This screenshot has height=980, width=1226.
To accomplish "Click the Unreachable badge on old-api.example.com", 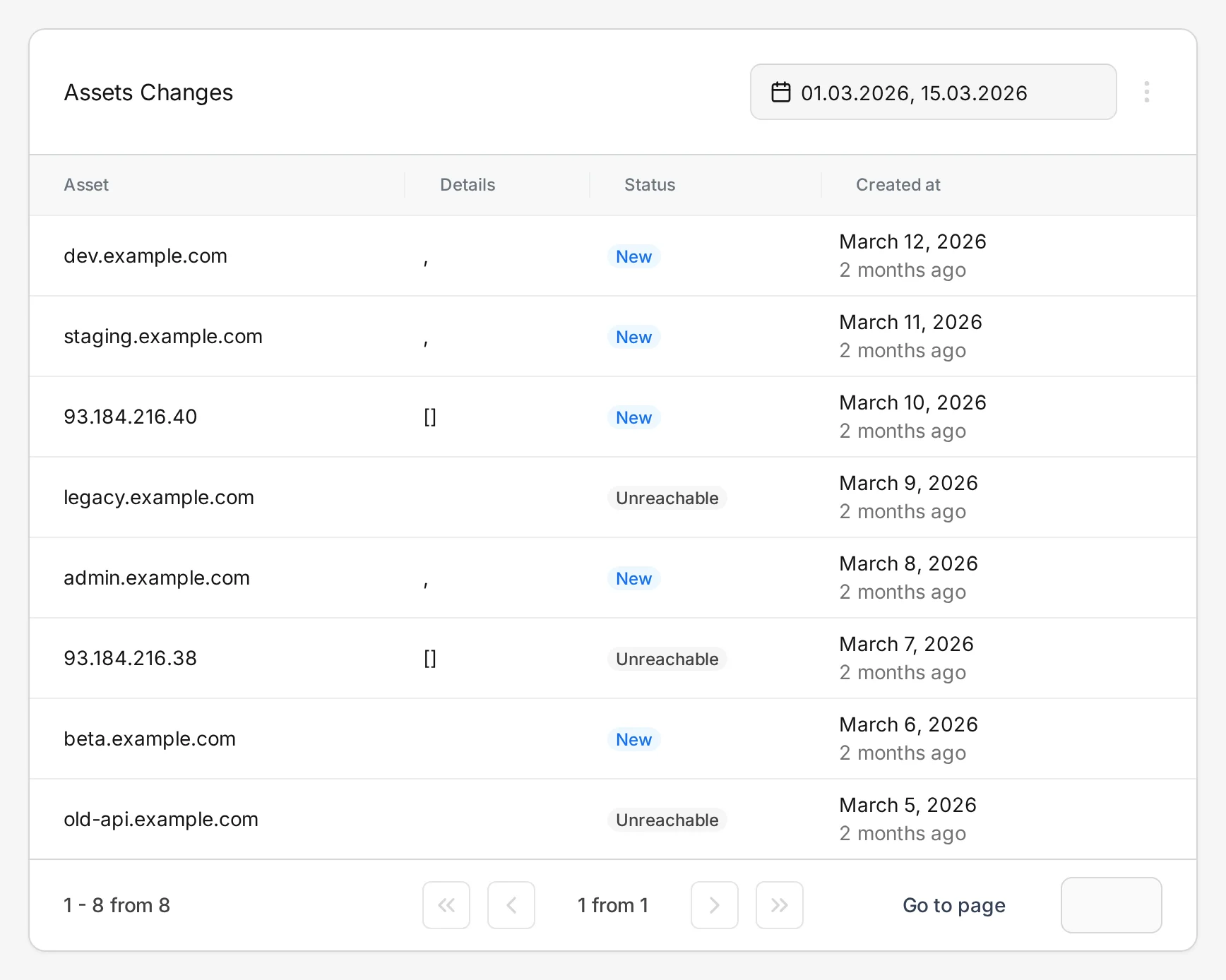I will pyautogui.click(x=667, y=820).
